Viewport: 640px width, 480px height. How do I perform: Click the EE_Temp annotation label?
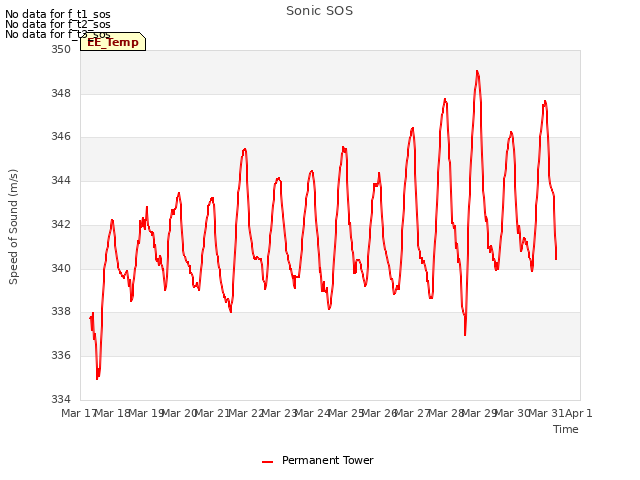tap(113, 42)
